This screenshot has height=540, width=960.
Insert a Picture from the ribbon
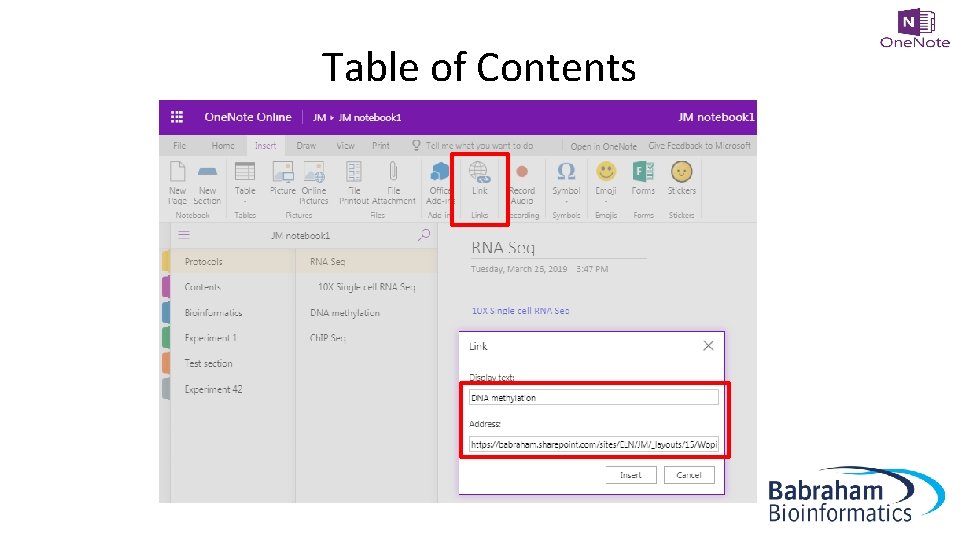[283, 179]
